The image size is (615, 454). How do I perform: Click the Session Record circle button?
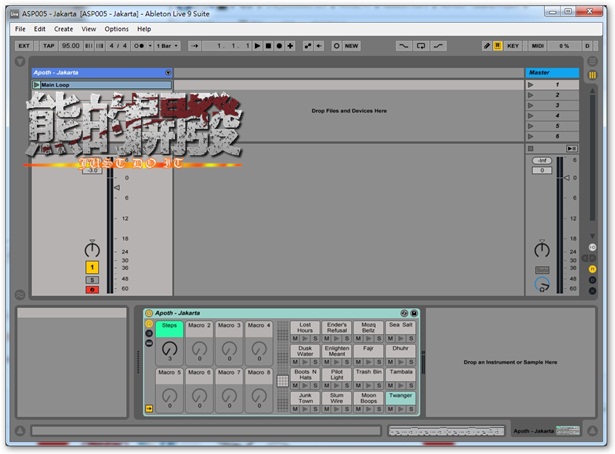[x=336, y=46]
